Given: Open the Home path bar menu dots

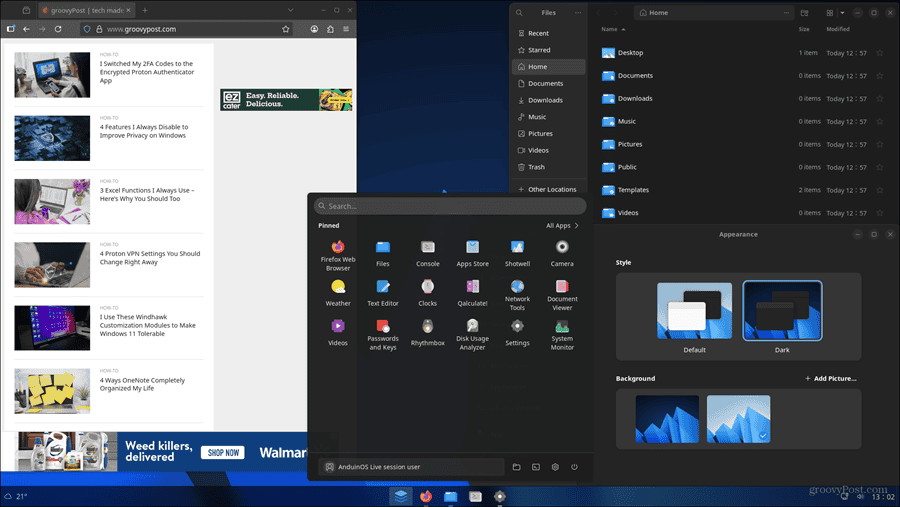Looking at the screenshot, I should point(786,13).
